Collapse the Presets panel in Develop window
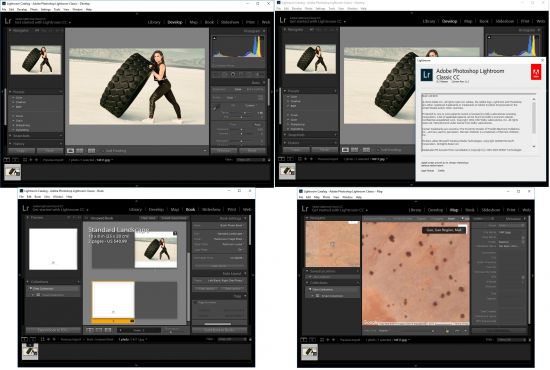This screenshot has width=550, height=370. point(10,92)
